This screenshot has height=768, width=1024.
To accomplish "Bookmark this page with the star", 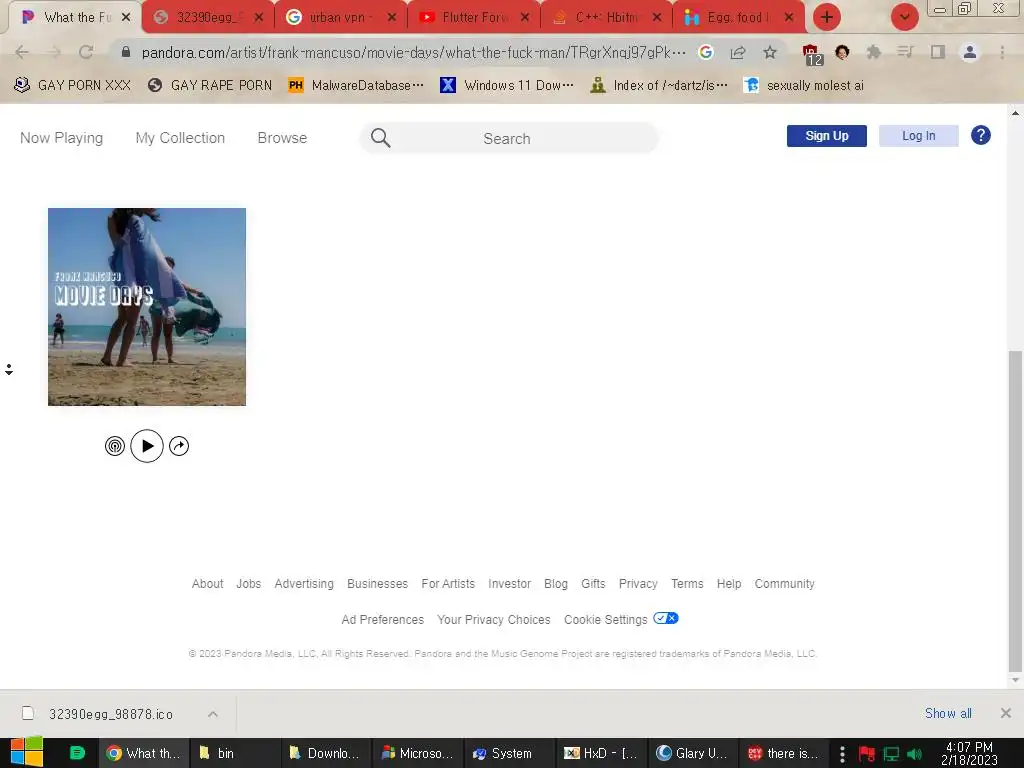I will pyautogui.click(x=770, y=52).
